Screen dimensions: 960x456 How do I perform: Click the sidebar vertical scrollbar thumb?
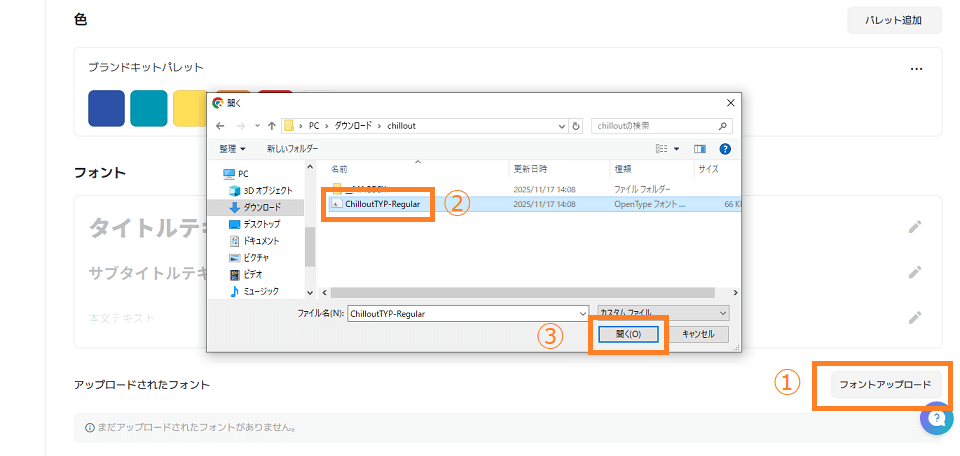(310, 246)
